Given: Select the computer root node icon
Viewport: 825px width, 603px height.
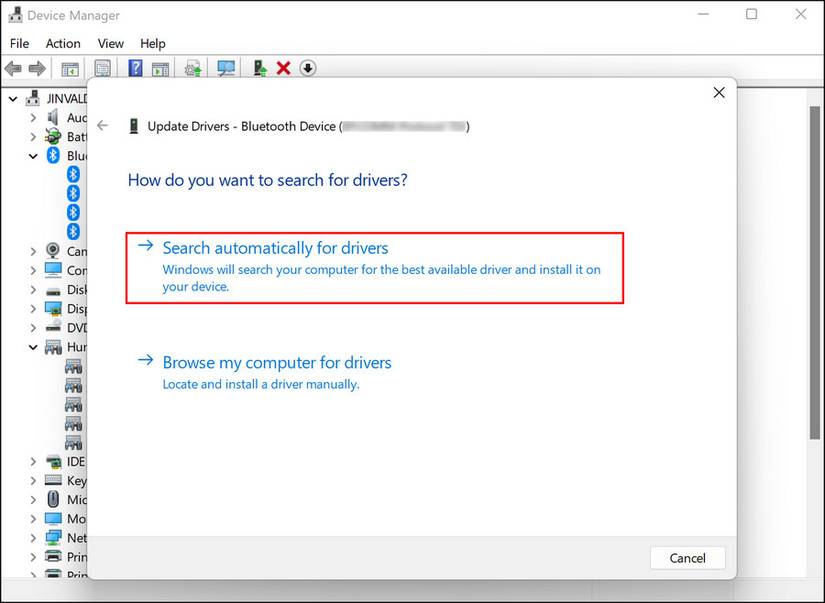Looking at the screenshot, I should tap(33, 98).
